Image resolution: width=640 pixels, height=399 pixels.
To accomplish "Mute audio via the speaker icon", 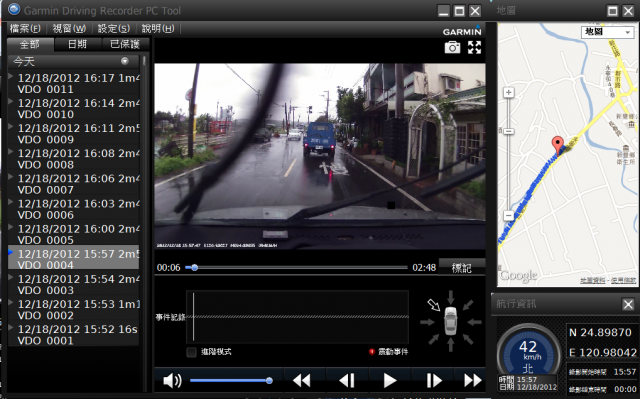I will [x=172, y=381].
